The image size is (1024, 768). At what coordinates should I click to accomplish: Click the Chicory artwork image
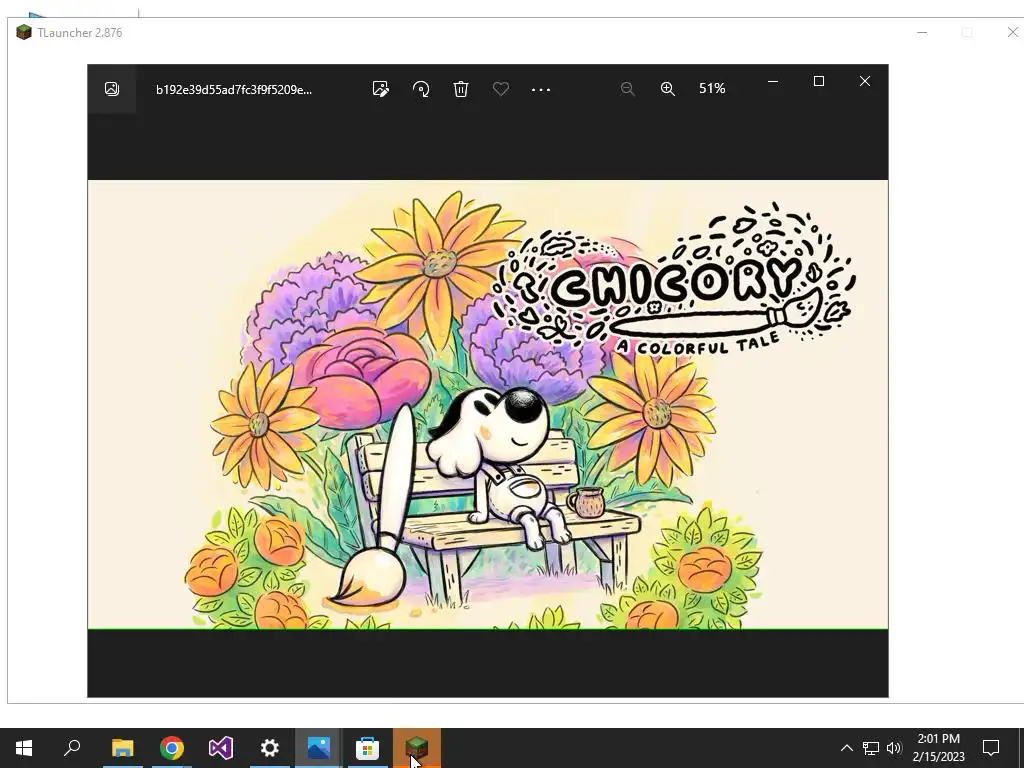pyautogui.click(x=488, y=405)
